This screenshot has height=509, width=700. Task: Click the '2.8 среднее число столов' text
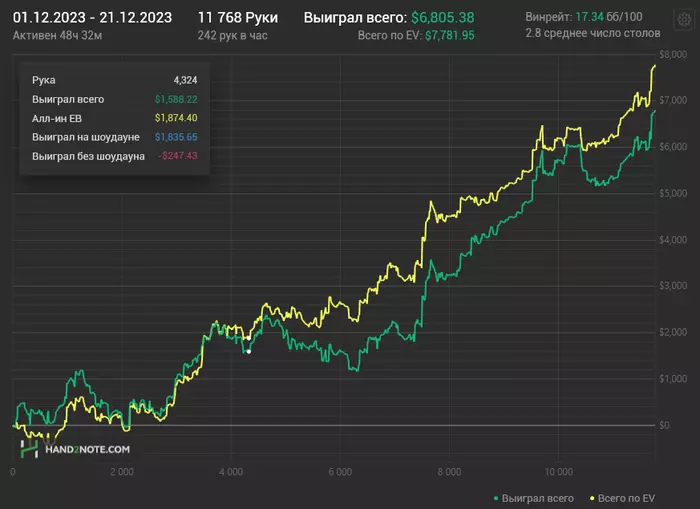click(x=593, y=33)
